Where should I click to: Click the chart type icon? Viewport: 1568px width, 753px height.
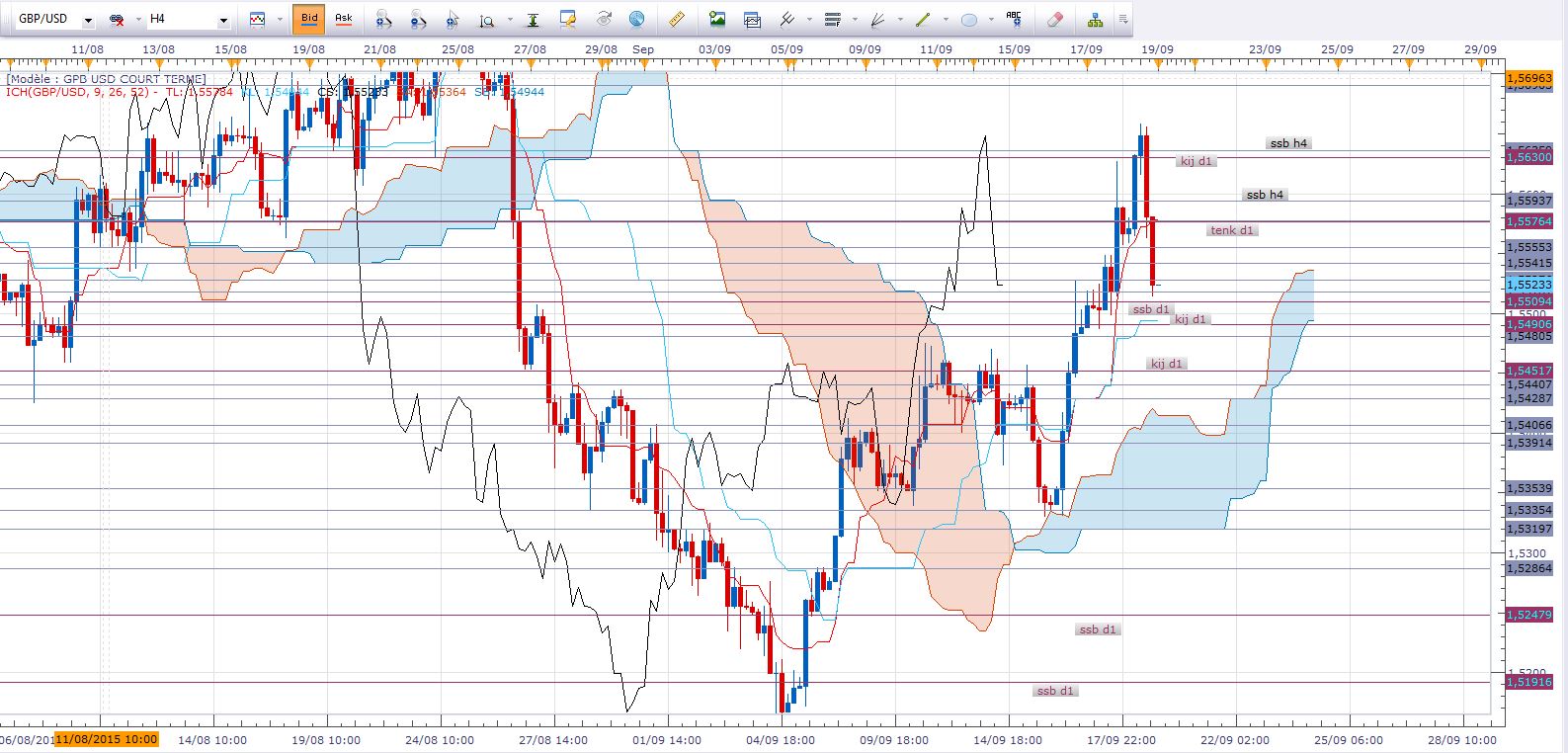pos(257,19)
